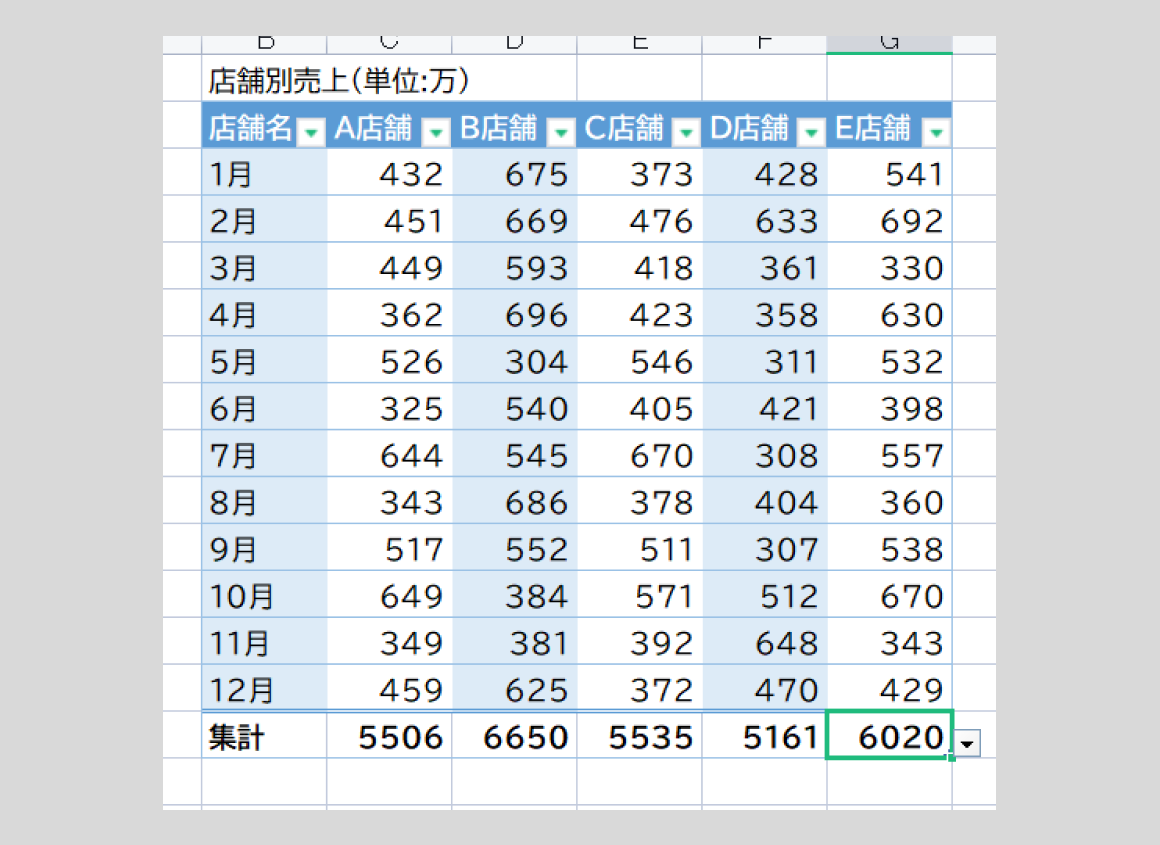1160x845 pixels.
Task: Select D店舗 8月 value 404
Action: click(x=764, y=501)
